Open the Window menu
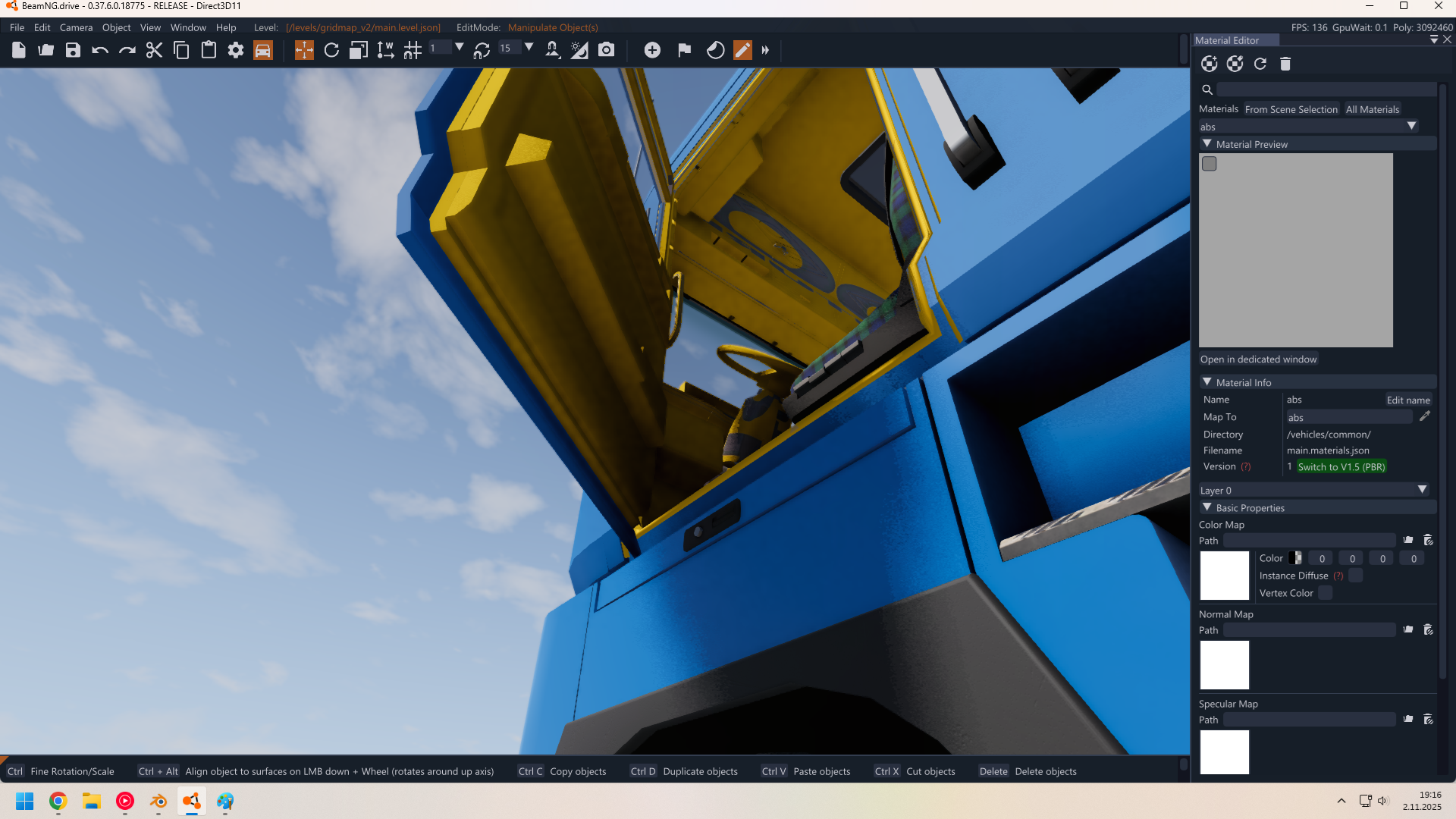The image size is (1456, 819). (x=188, y=27)
